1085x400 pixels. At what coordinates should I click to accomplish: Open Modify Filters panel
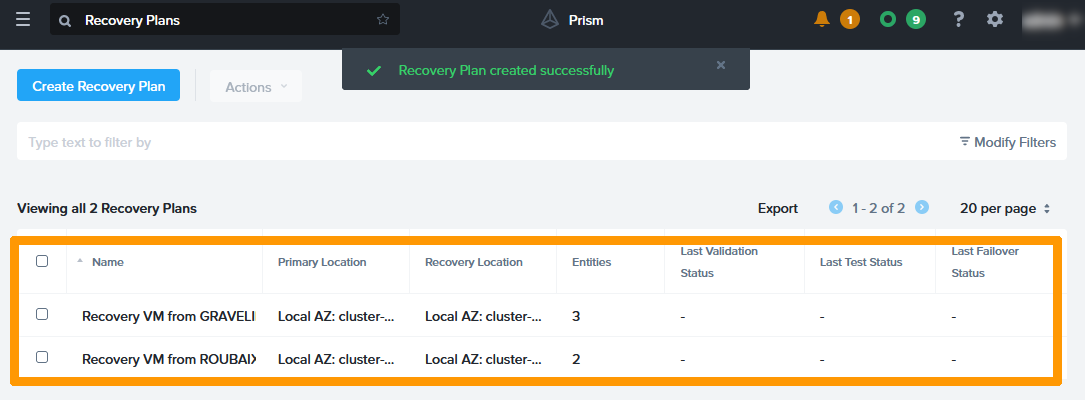[x=1007, y=142]
